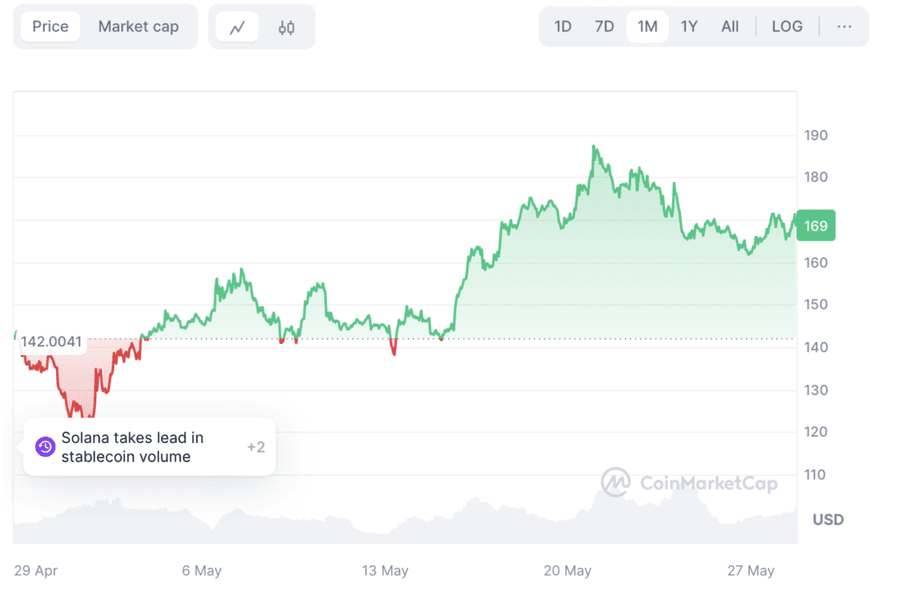The height and width of the screenshot is (597, 900).
Task: Switch to the Market cap tab
Action: (x=138, y=27)
